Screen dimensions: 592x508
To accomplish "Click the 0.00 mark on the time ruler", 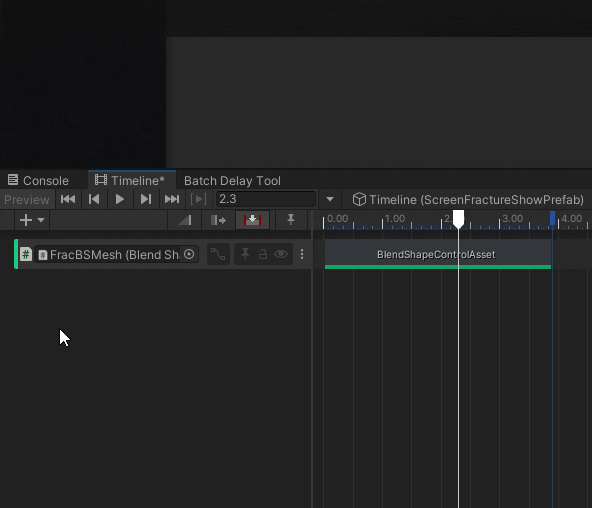I will (338, 218).
